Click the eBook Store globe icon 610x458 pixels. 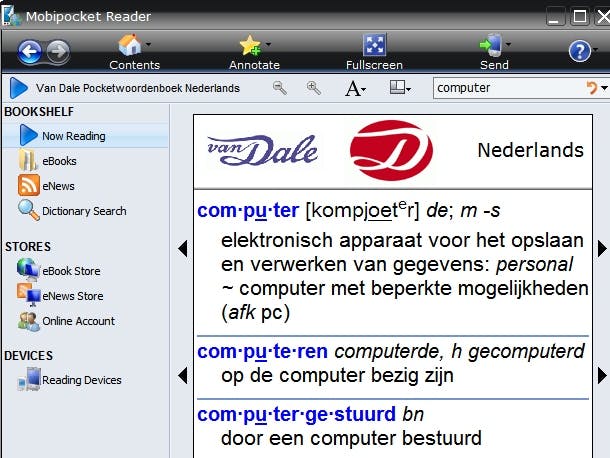point(28,270)
